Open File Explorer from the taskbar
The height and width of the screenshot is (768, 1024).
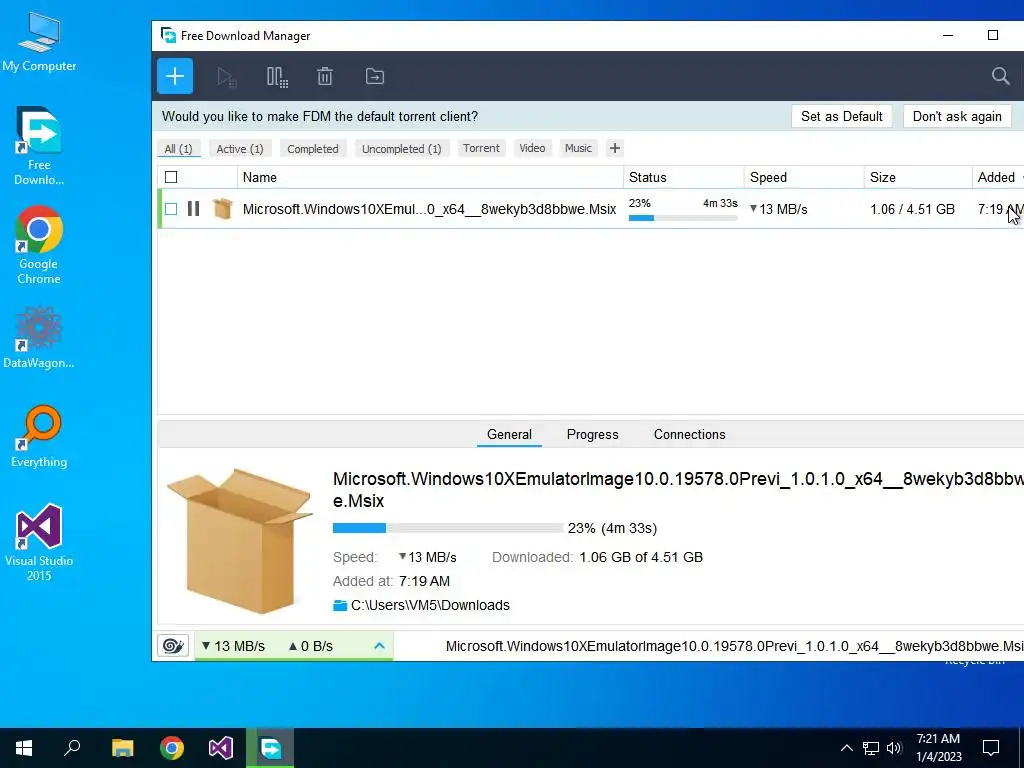122,748
